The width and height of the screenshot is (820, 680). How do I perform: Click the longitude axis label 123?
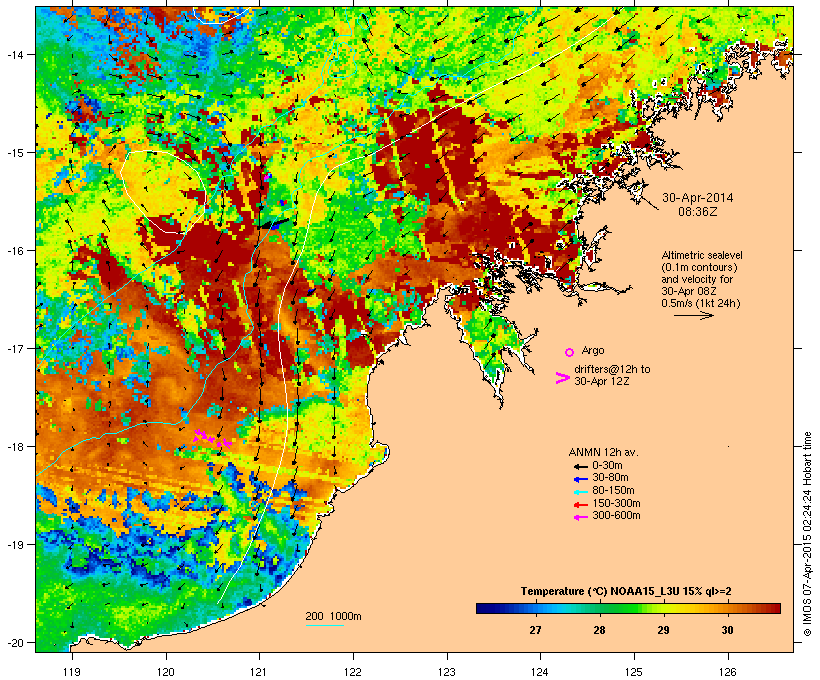pos(447,672)
